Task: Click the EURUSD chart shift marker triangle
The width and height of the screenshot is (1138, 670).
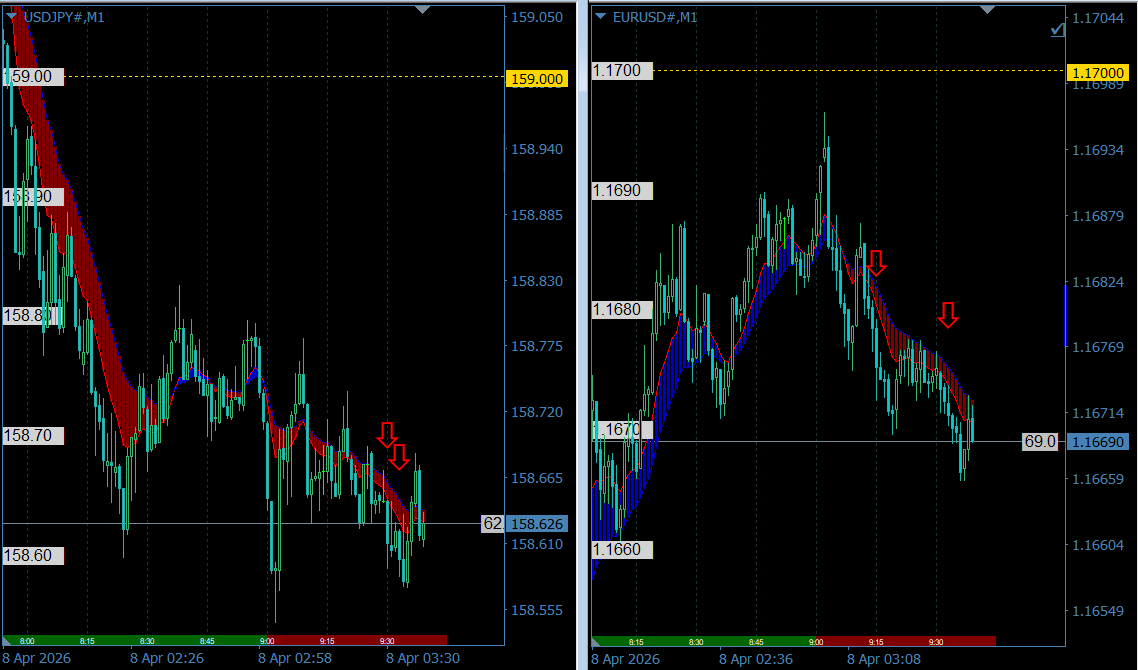Action: tap(988, 9)
